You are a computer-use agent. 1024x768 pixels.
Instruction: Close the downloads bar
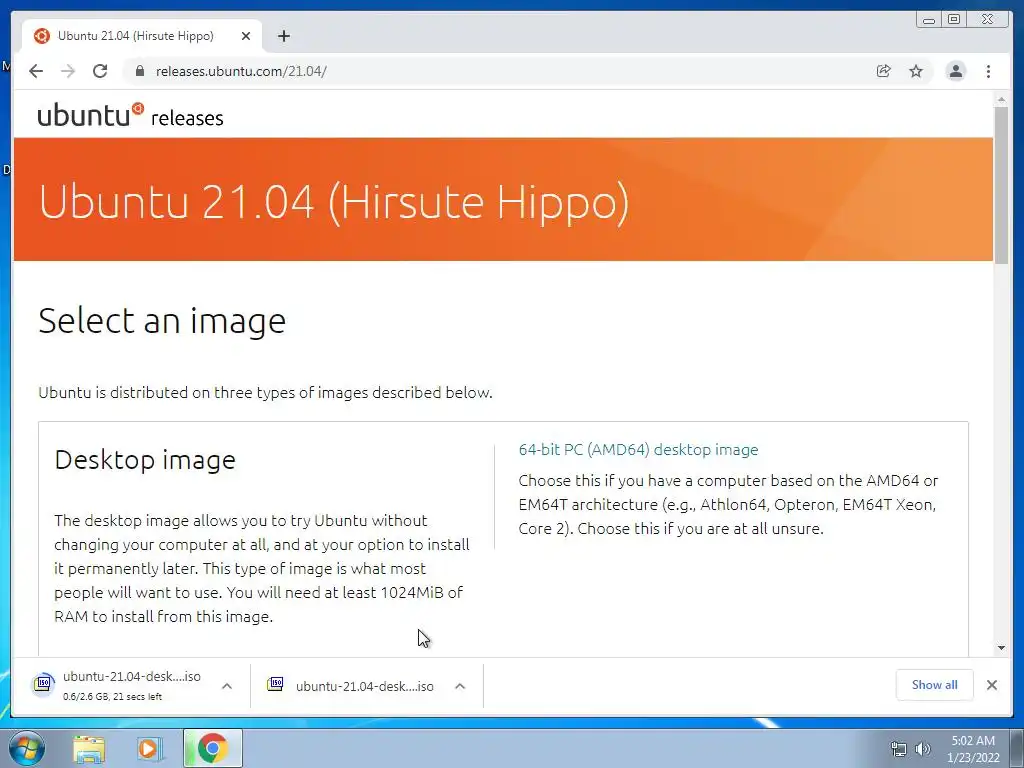(992, 684)
